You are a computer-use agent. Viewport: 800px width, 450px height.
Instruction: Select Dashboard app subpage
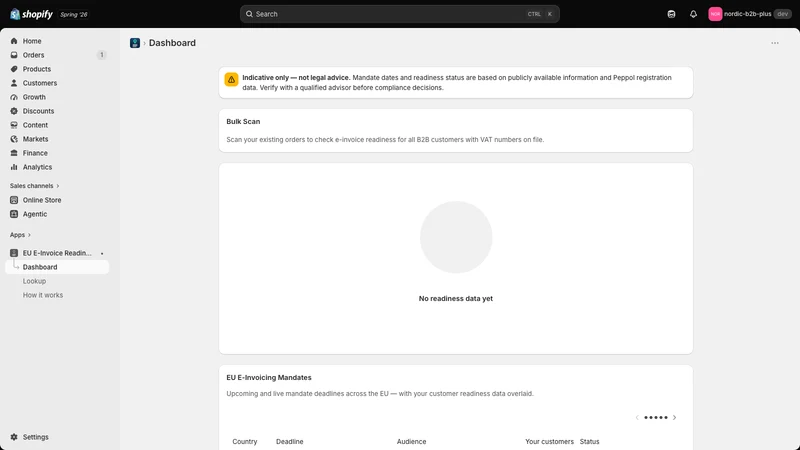pyautogui.click(x=57, y=267)
